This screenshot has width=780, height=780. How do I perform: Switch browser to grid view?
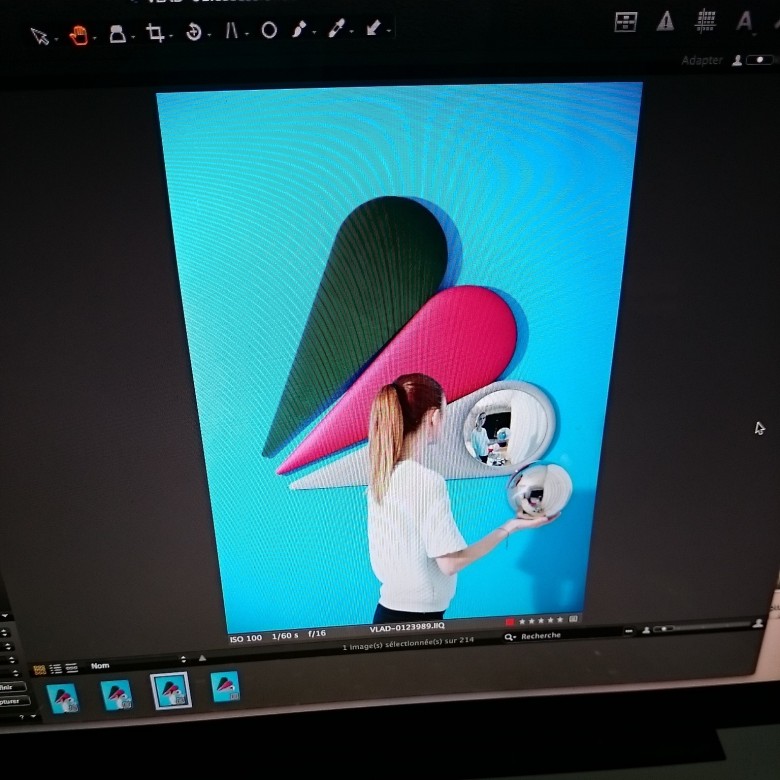click(39, 670)
